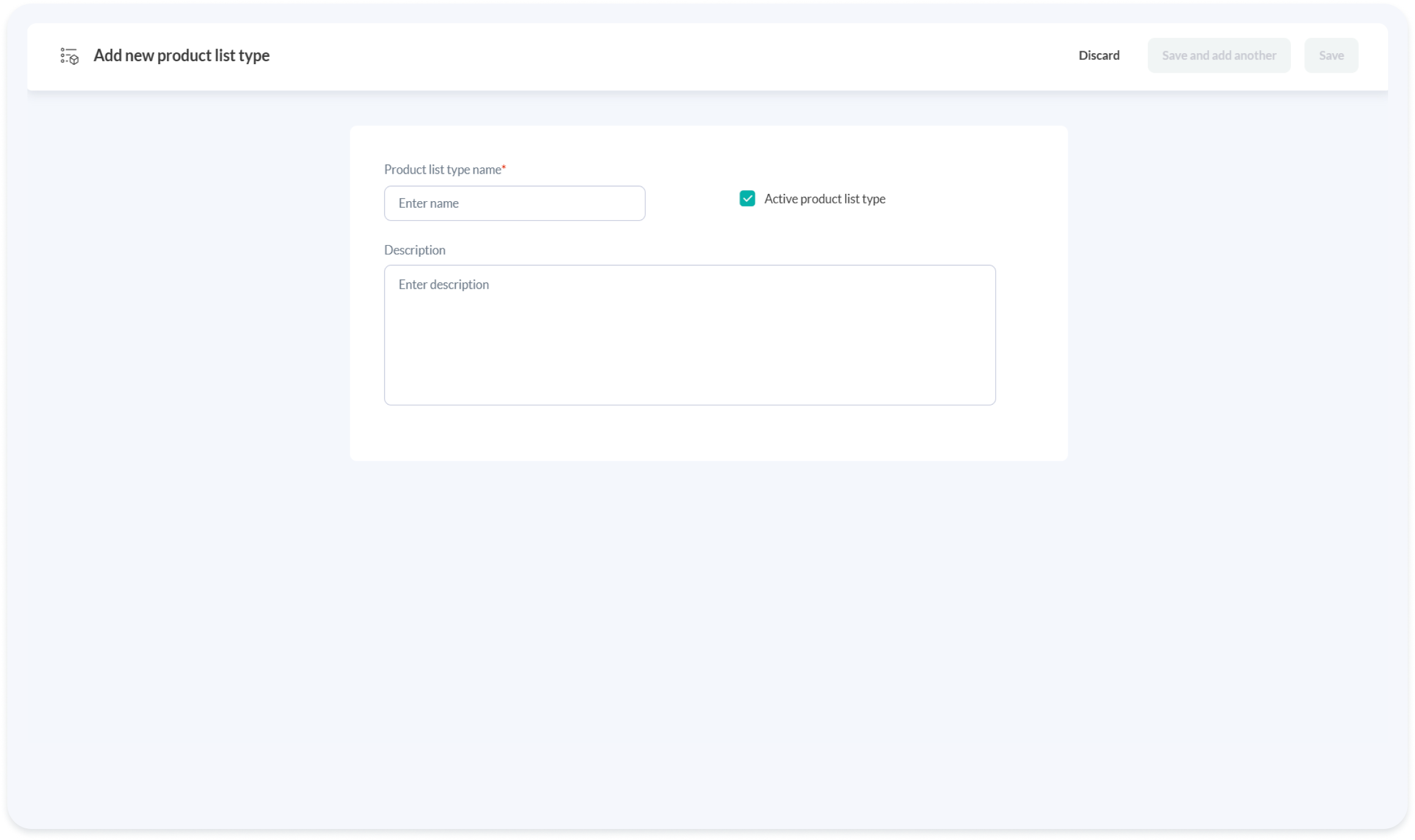The image size is (1415, 840).
Task: Discard the new product list type
Action: coord(1098,56)
